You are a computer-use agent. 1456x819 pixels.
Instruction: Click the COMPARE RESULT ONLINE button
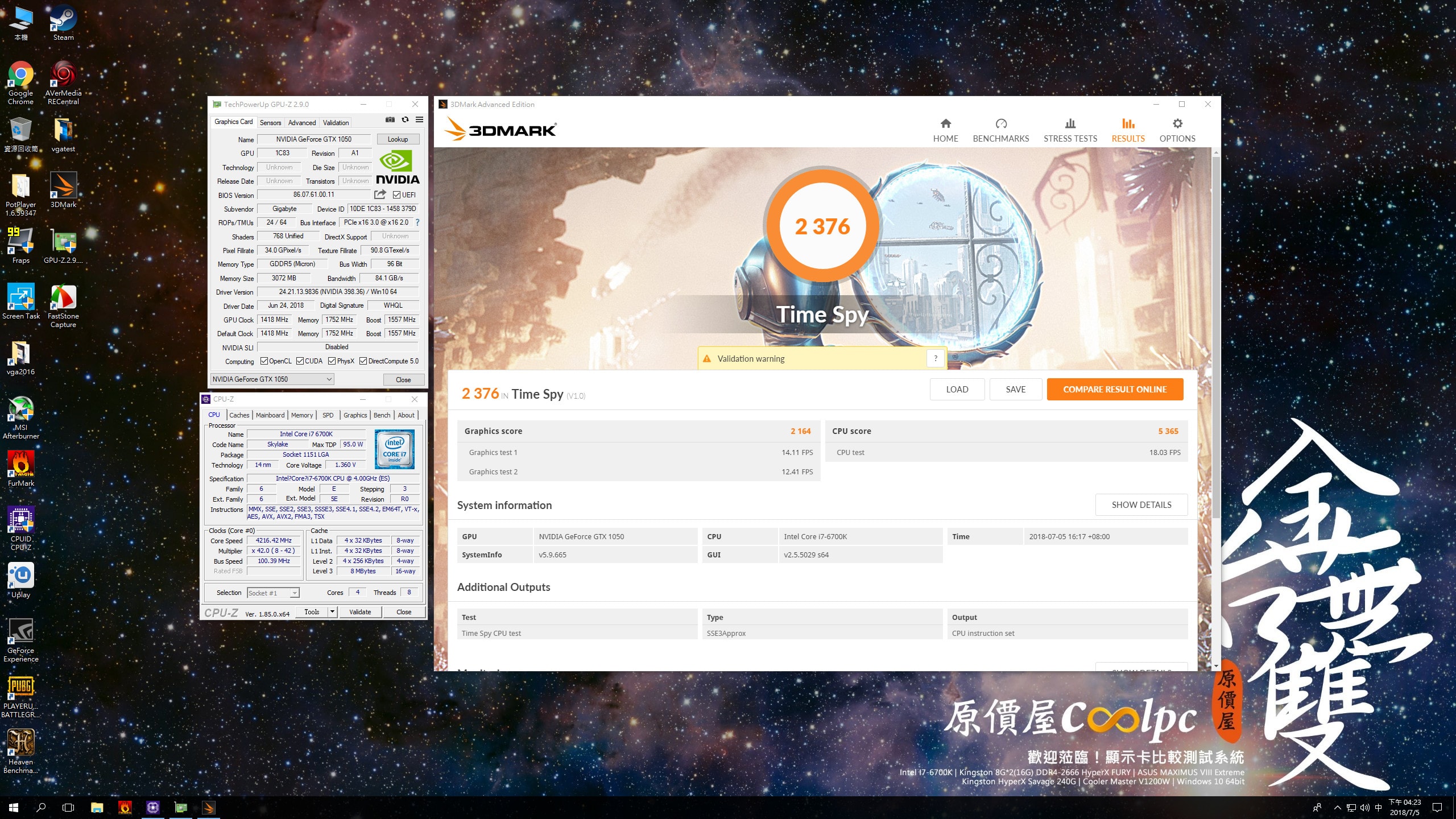(1115, 390)
